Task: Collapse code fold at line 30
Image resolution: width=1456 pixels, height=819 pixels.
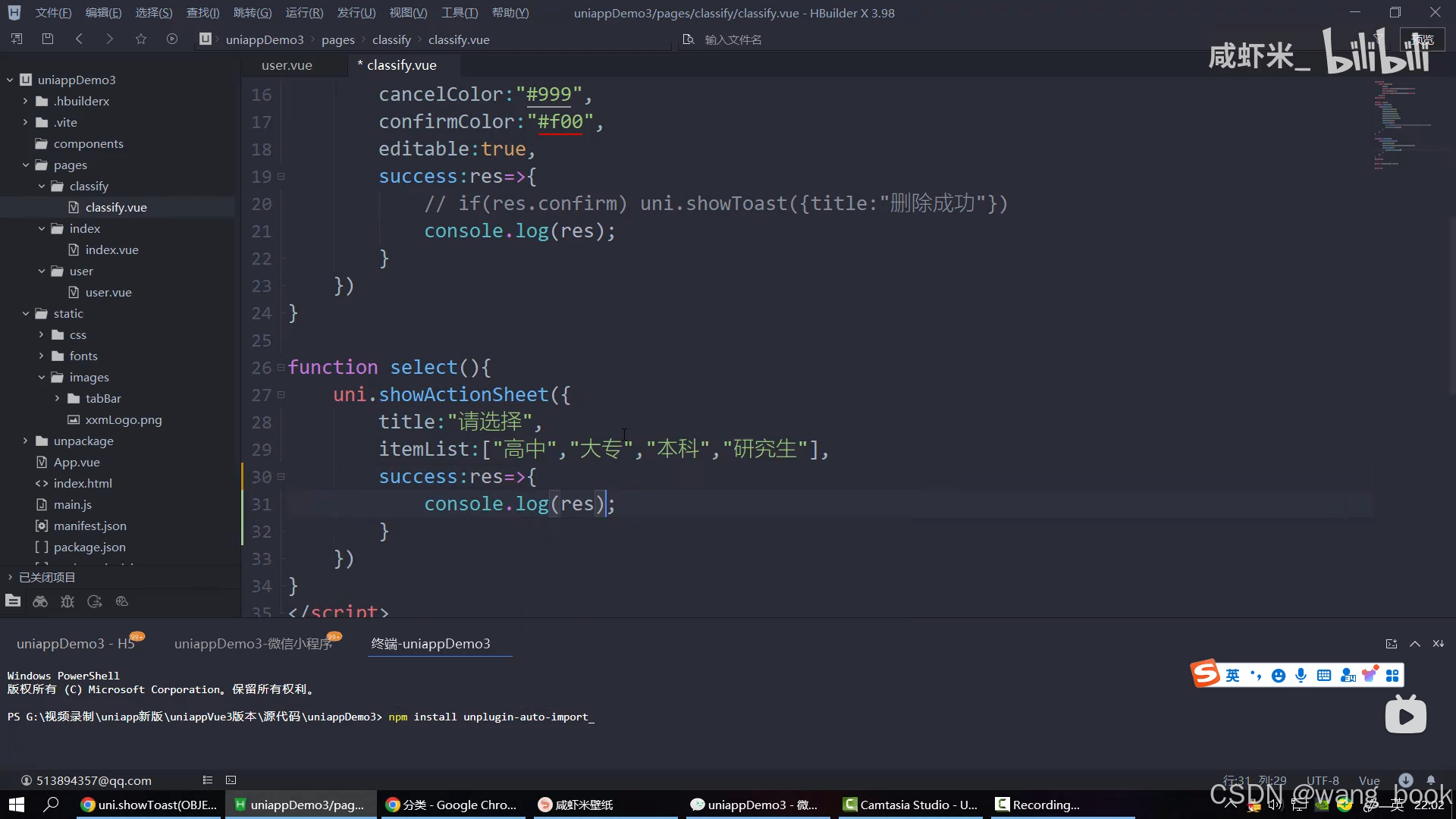Action: pos(281,477)
